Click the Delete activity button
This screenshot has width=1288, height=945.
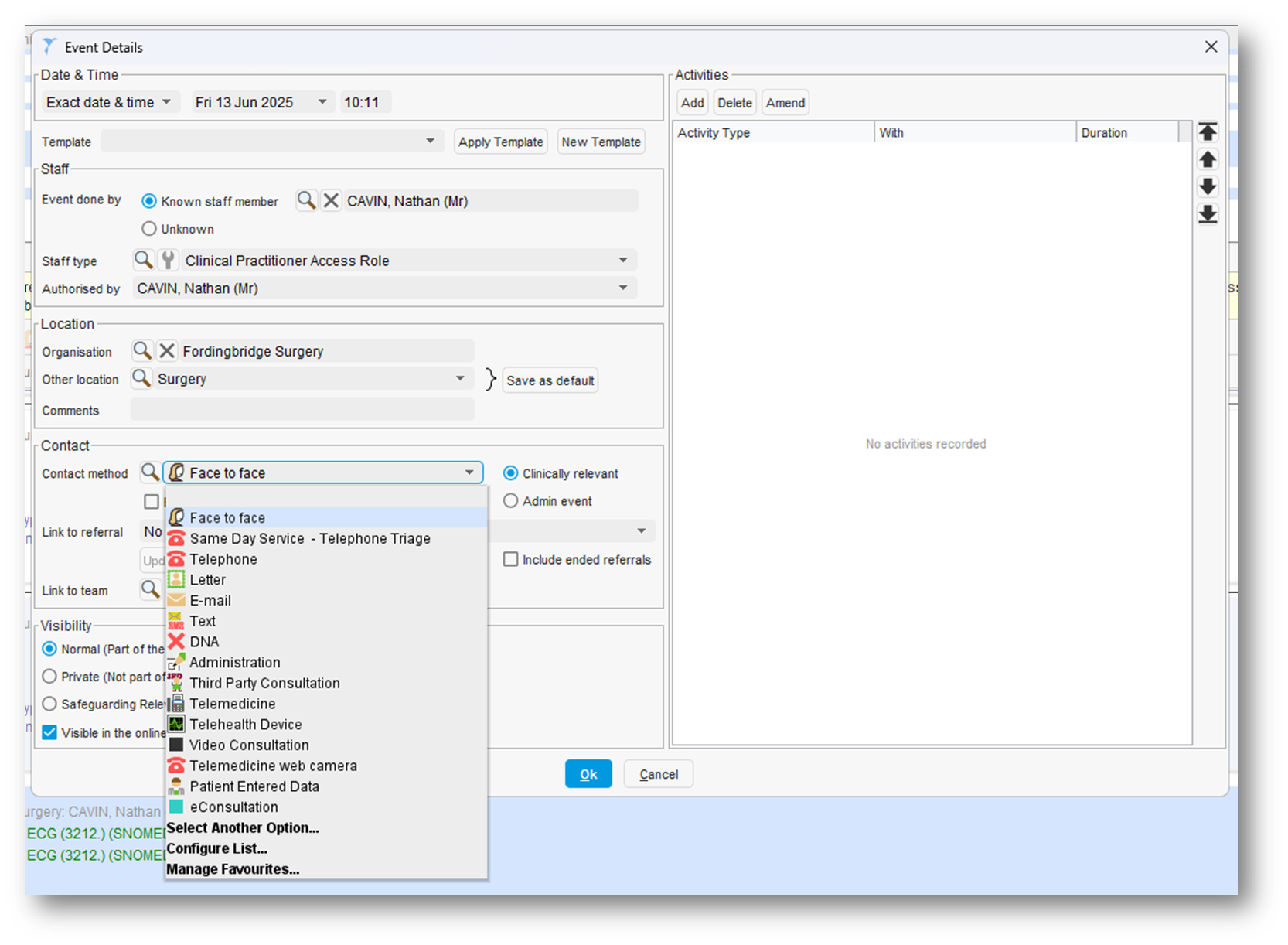coord(734,103)
